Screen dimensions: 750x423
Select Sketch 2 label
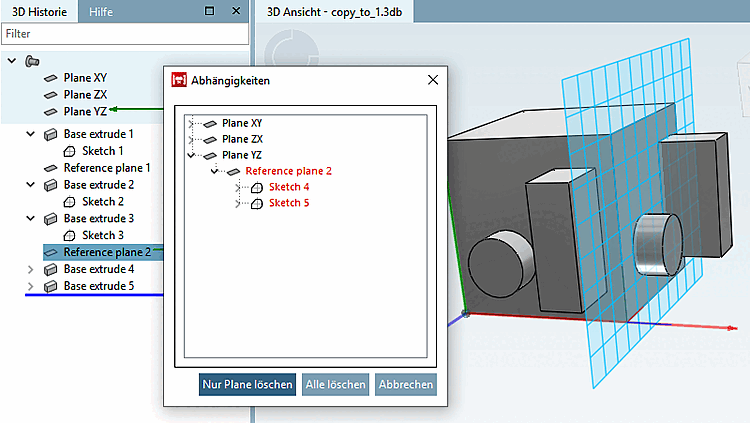[103, 201]
